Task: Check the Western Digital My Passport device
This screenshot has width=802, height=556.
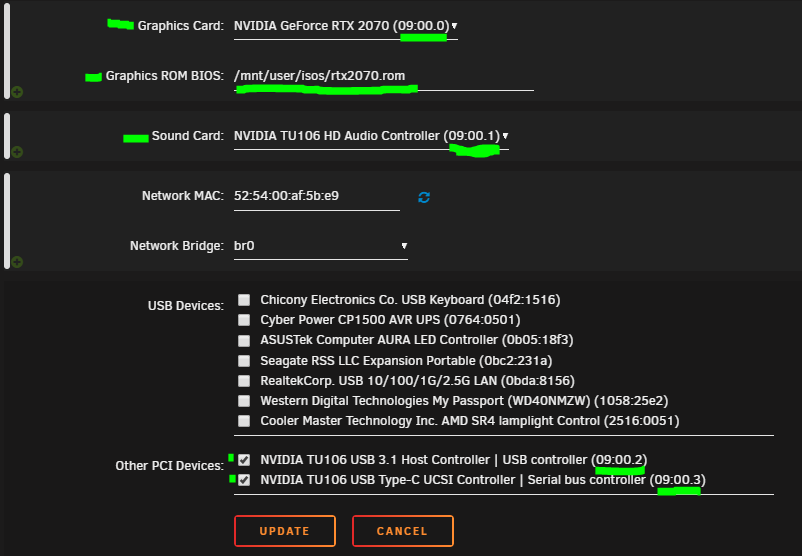Action: 244,401
